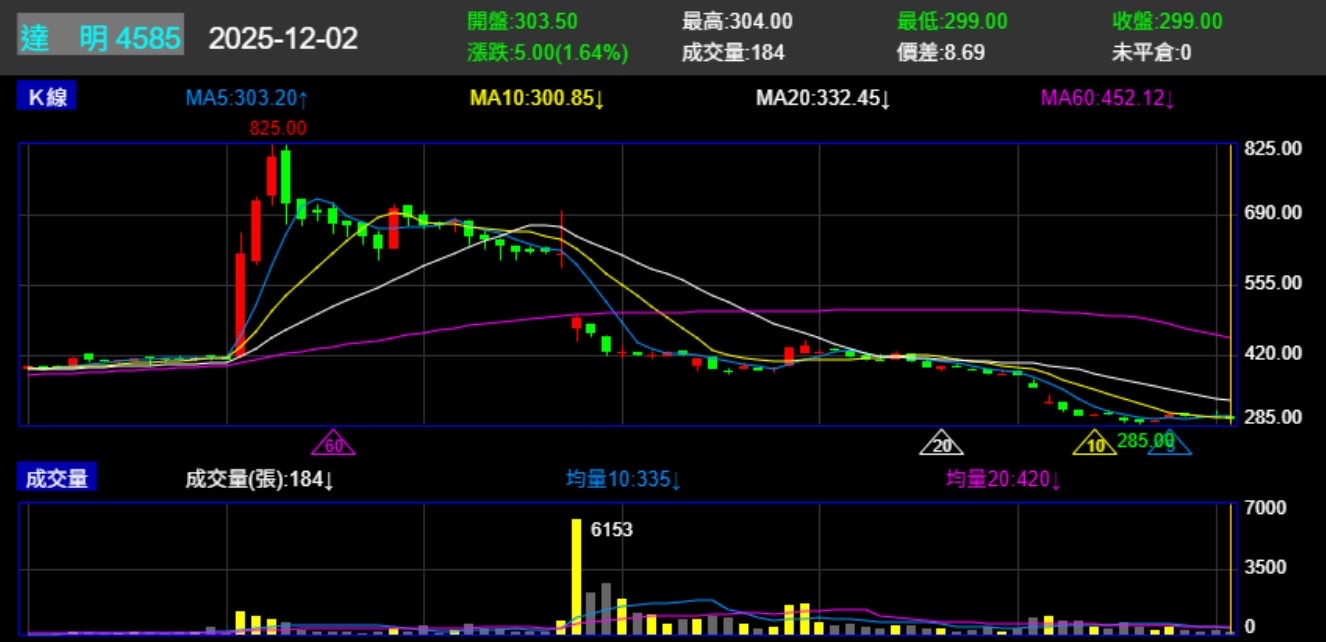1326x642 pixels.
Task: Click the 20-day MA triangle marker
Action: [x=941, y=442]
